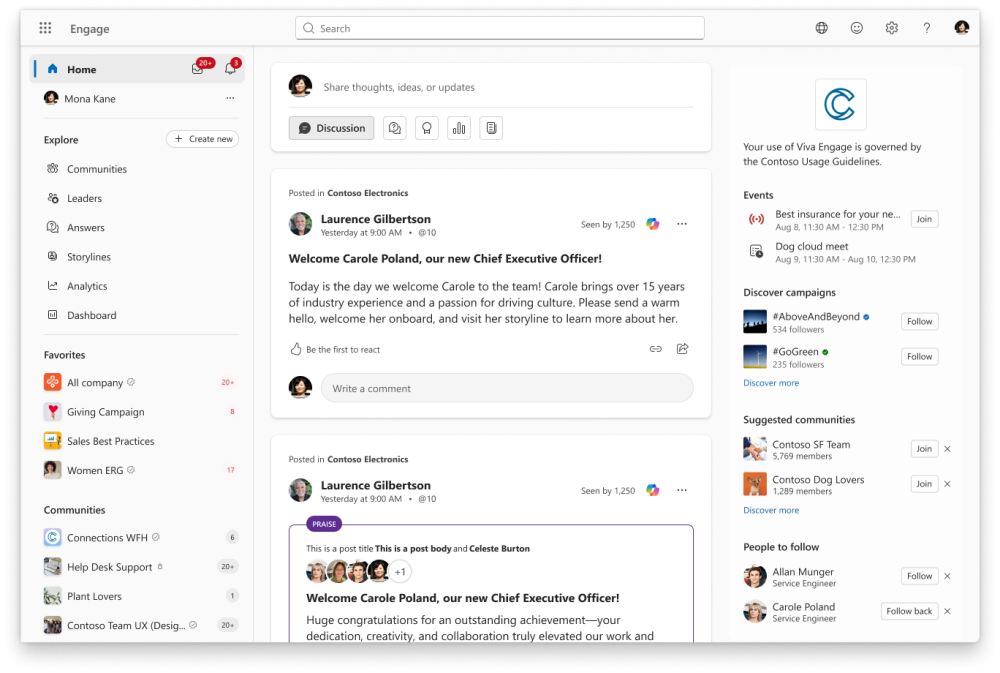Follow Allan Munger
1000x673 pixels.
click(x=920, y=576)
